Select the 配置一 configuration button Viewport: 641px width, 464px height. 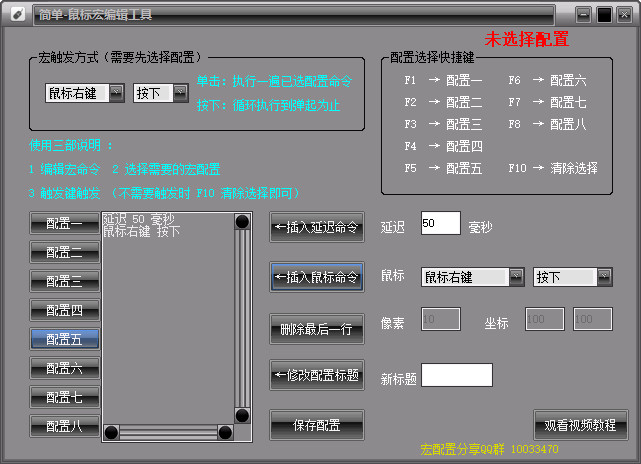pos(65,223)
